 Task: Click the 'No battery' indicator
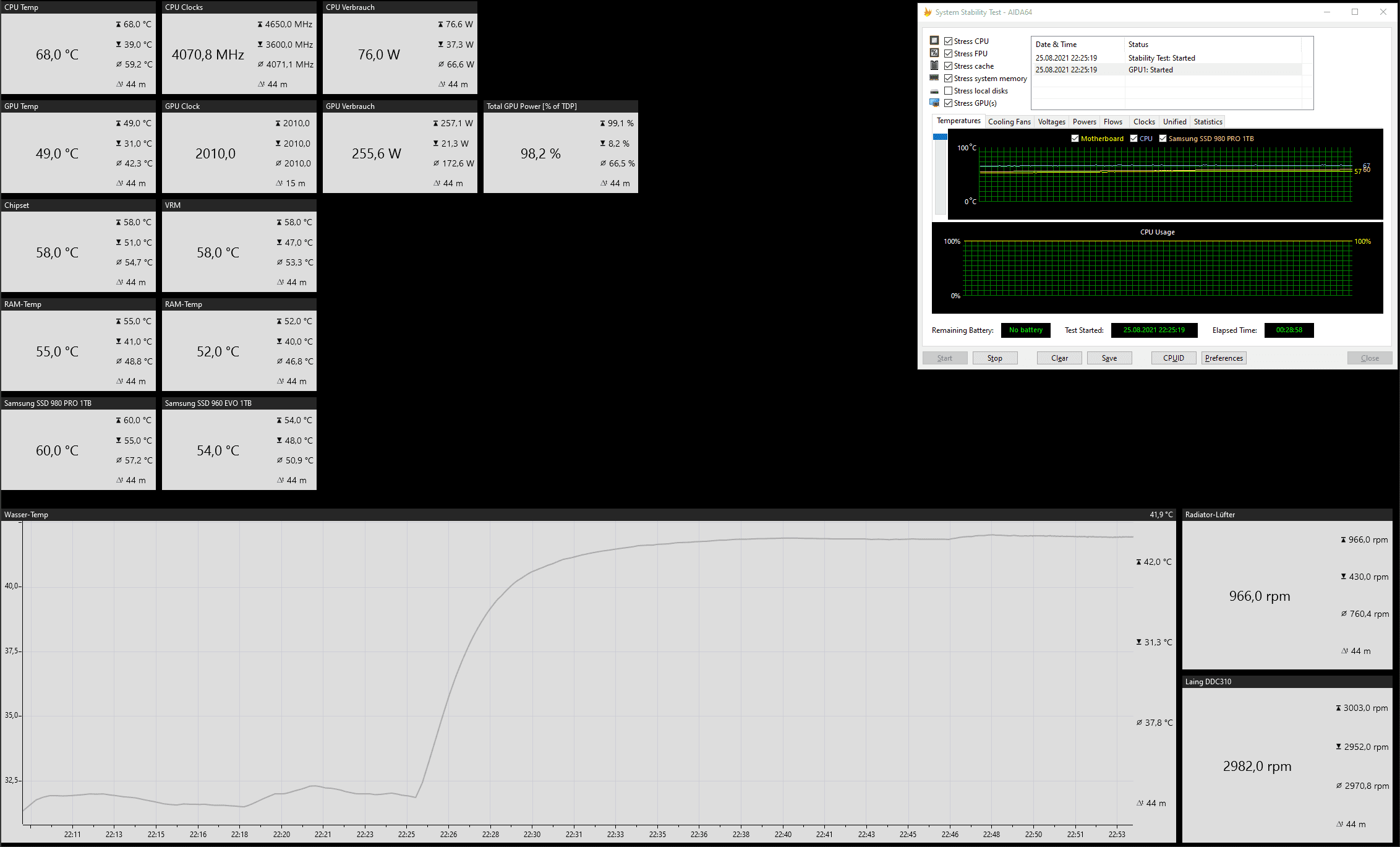pos(1025,330)
